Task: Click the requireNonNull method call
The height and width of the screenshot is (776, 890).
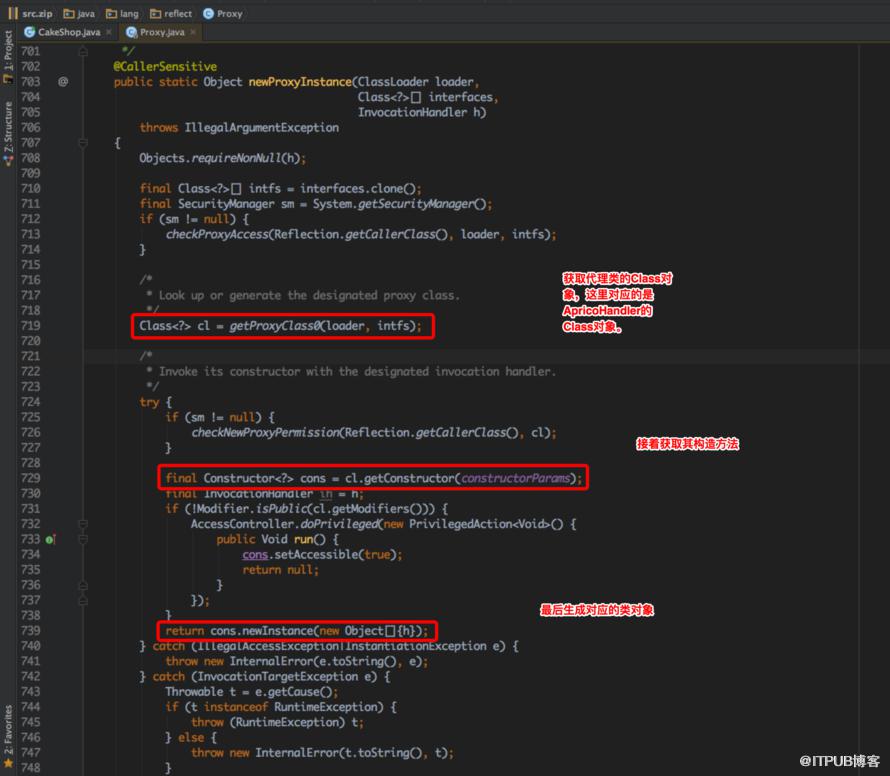Action: 236,158
